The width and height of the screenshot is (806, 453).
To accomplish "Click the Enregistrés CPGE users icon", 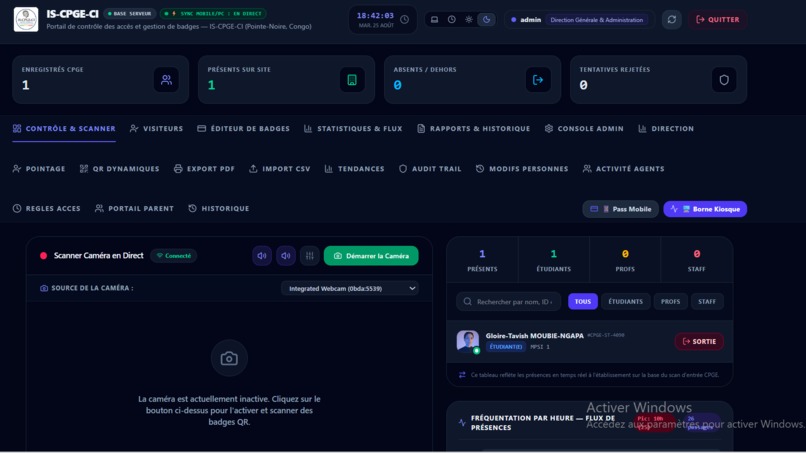I will point(166,80).
